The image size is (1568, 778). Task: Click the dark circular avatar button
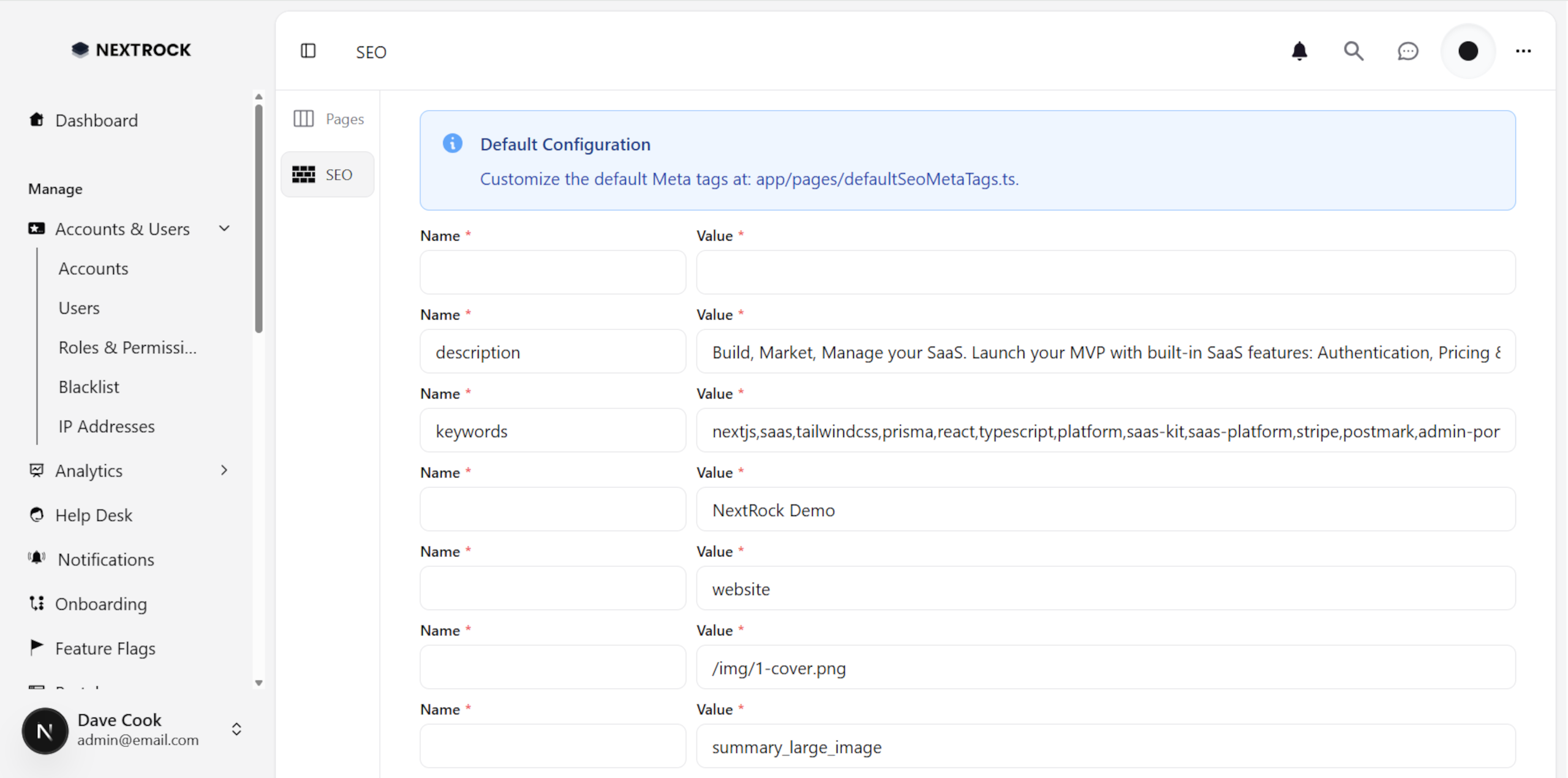click(1468, 51)
